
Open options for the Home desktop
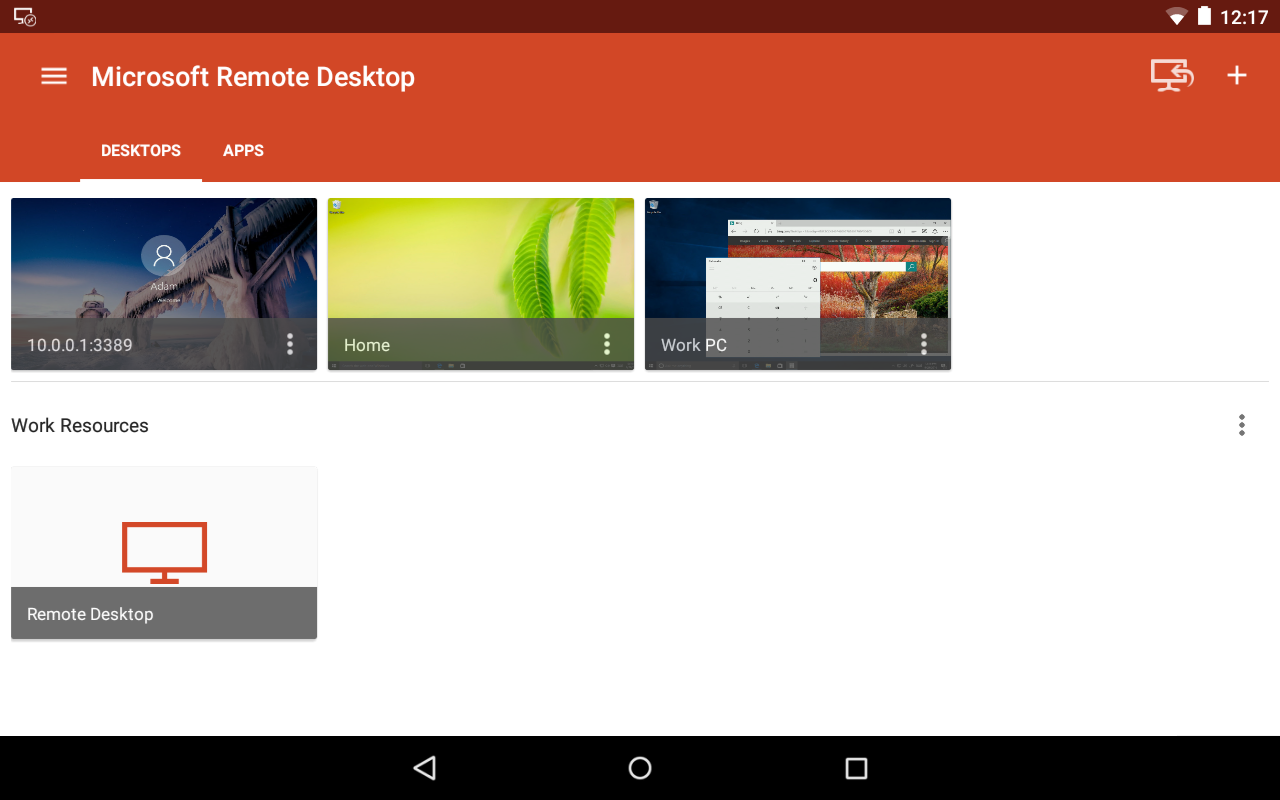(606, 344)
